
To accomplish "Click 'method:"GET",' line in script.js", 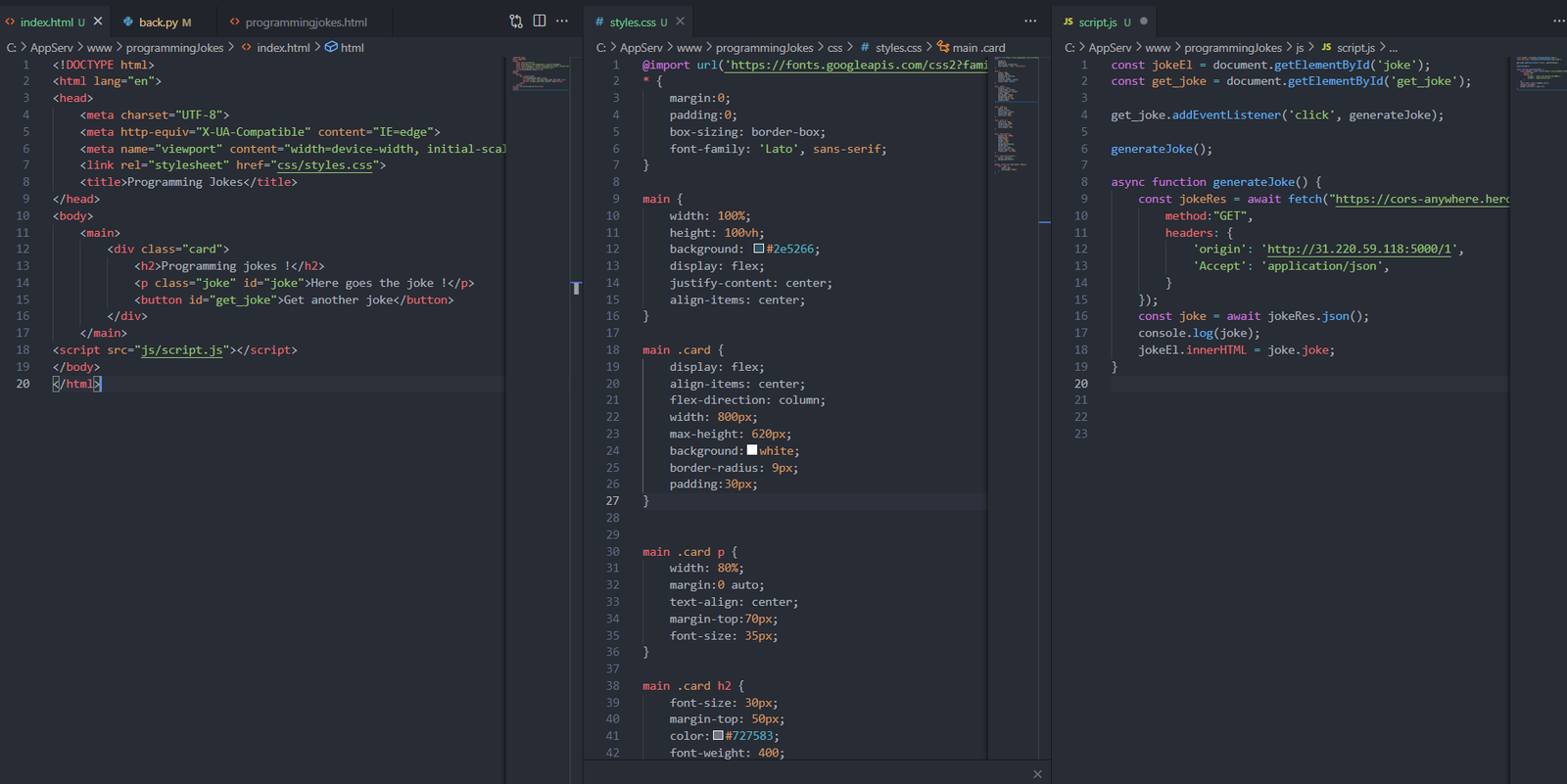I will [x=1209, y=215].
